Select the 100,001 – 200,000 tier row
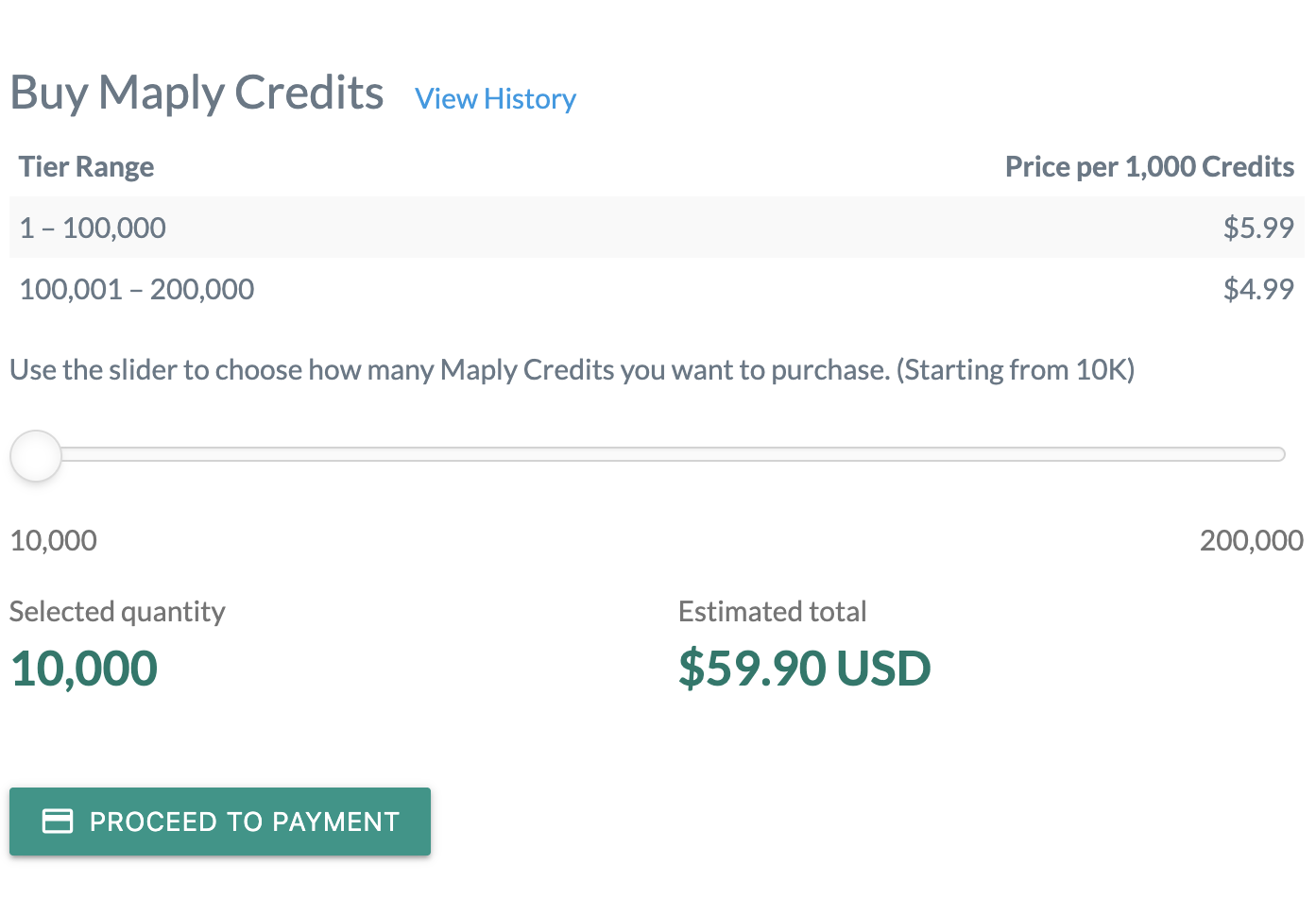The image size is (1316, 915). [x=137, y=289]
